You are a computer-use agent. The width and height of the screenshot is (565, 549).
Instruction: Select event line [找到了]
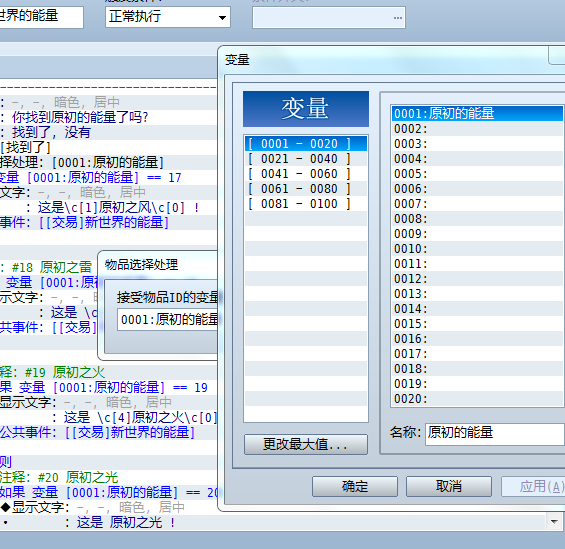[108, 147]
